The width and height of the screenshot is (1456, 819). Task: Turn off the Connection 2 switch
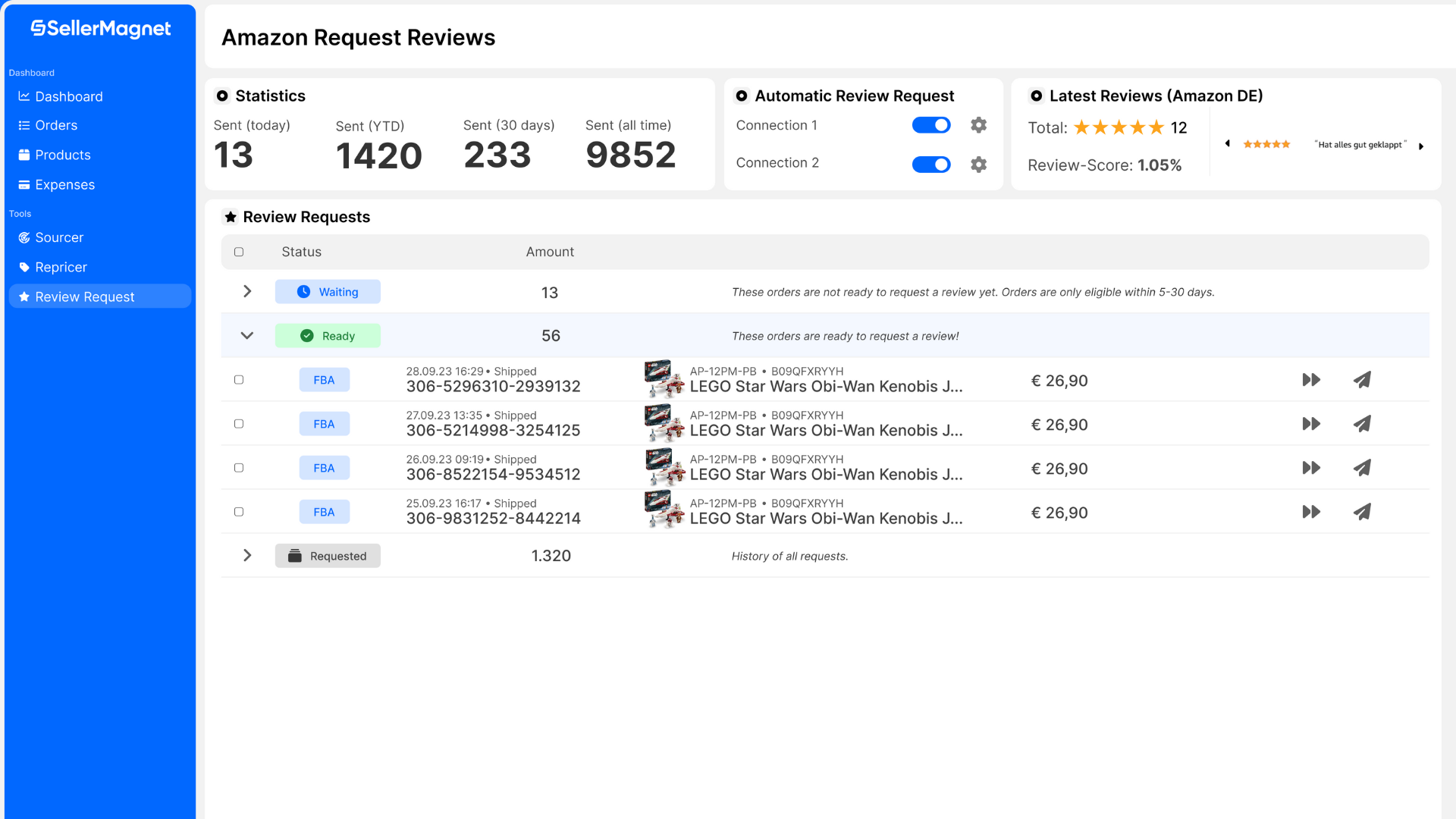[x=931, y=165]
